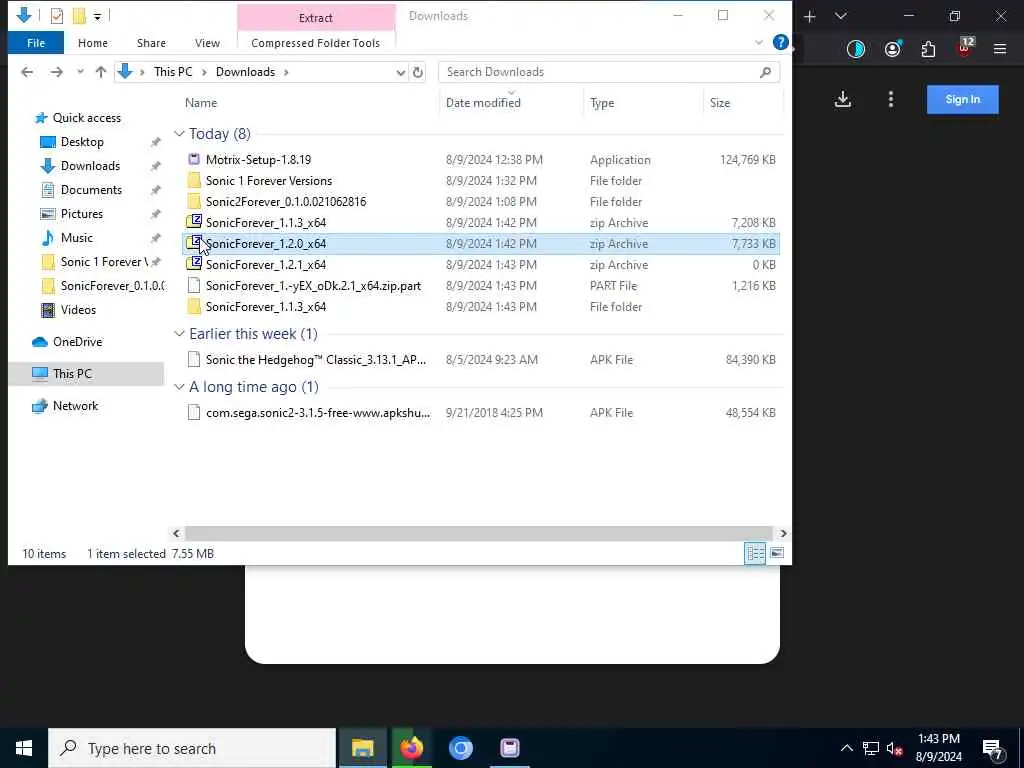Switch to Large icons view in status bar
This screenshot has height=768, width=1024.
776,553
